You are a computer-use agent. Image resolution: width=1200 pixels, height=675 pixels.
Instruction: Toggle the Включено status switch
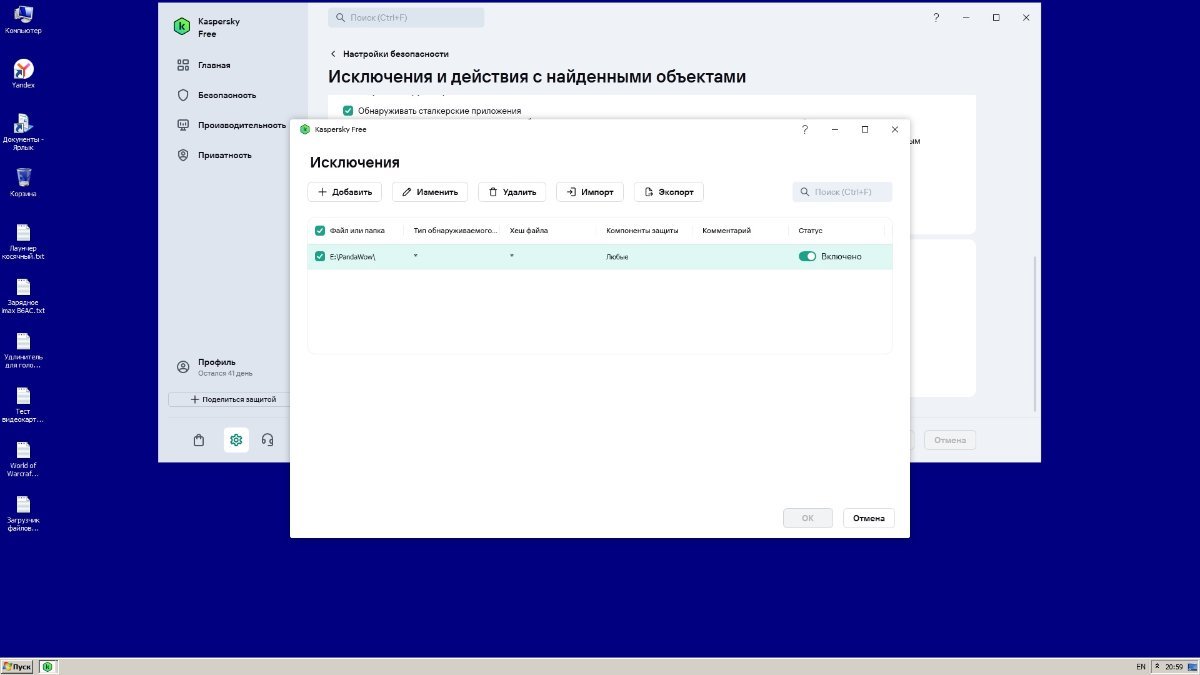(807, 257)
